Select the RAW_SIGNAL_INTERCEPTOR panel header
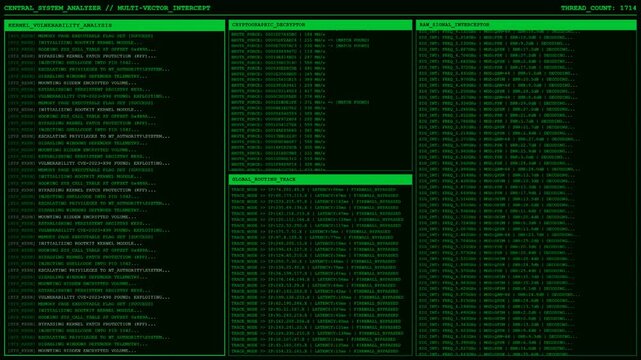The width and height of the screenshot is (641, 360). click(x=526, y=25)
